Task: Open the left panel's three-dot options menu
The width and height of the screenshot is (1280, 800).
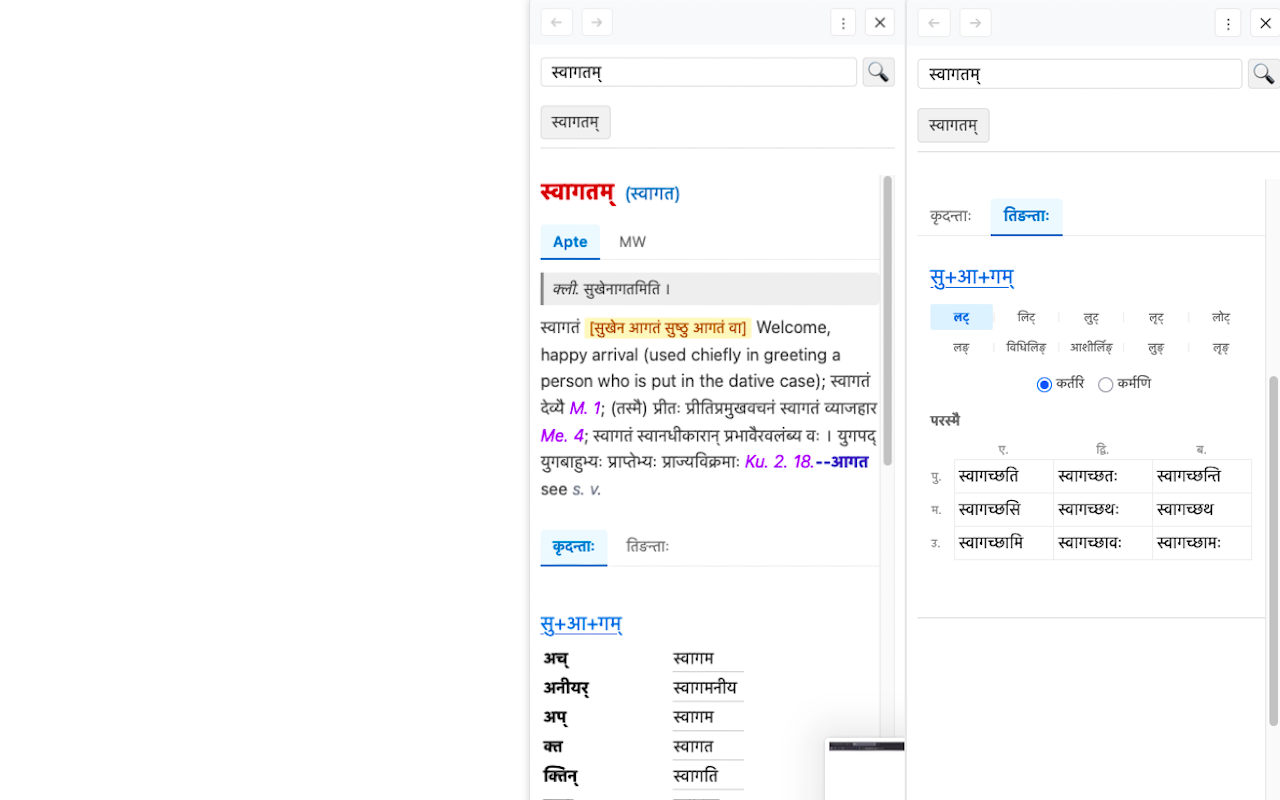Action: pos(843,22)
